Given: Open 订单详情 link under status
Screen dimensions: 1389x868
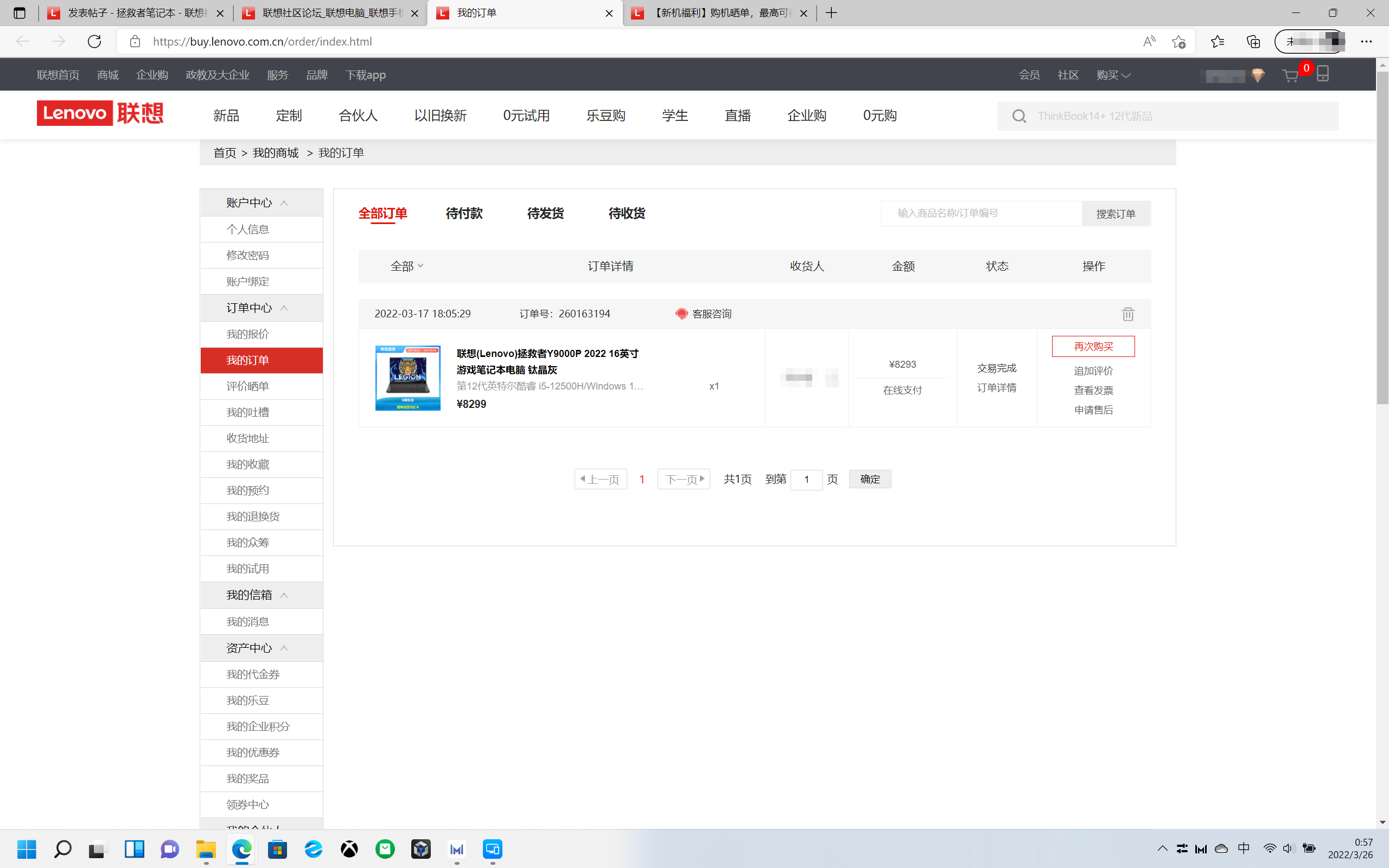Looking at the screenshot, I should pos(996,387).
